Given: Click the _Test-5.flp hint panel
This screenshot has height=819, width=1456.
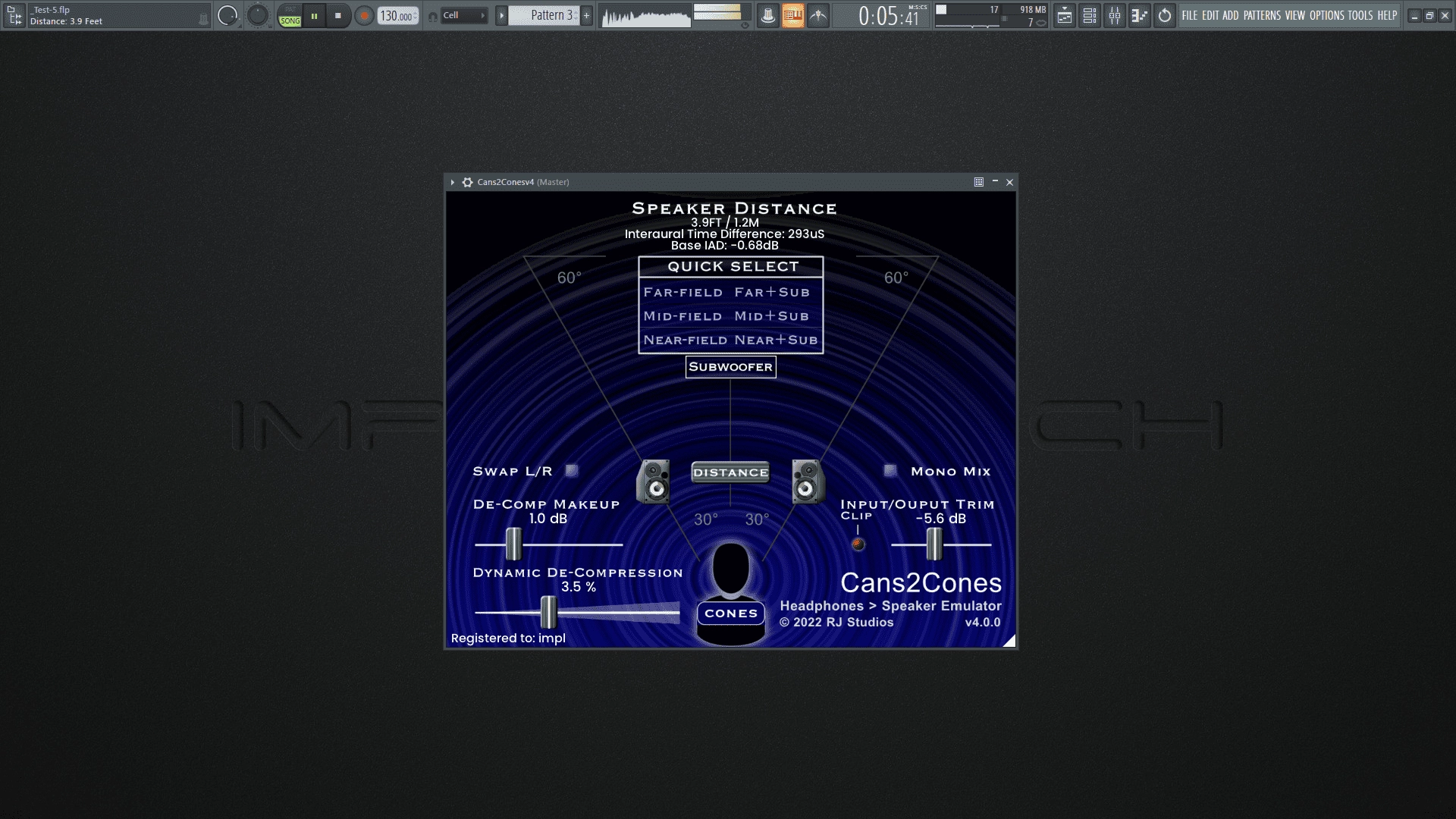Looking at the screenshot, I should click(118, 16).
